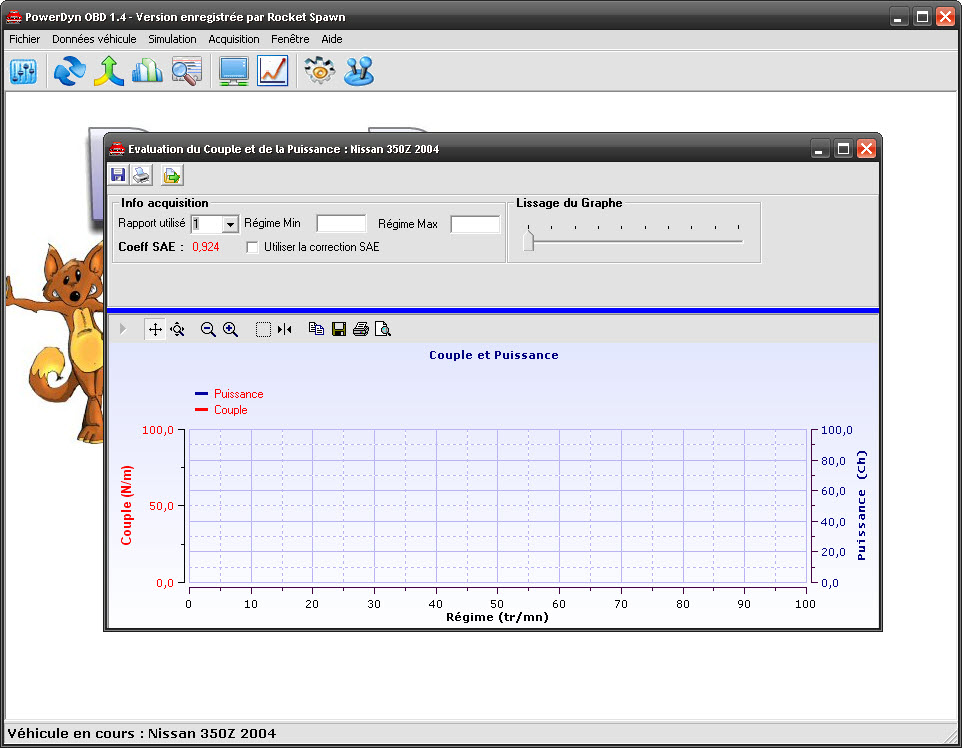Open the Acquisition menu
Viewport: 962px width, 748px height.
tap(234, 39)
